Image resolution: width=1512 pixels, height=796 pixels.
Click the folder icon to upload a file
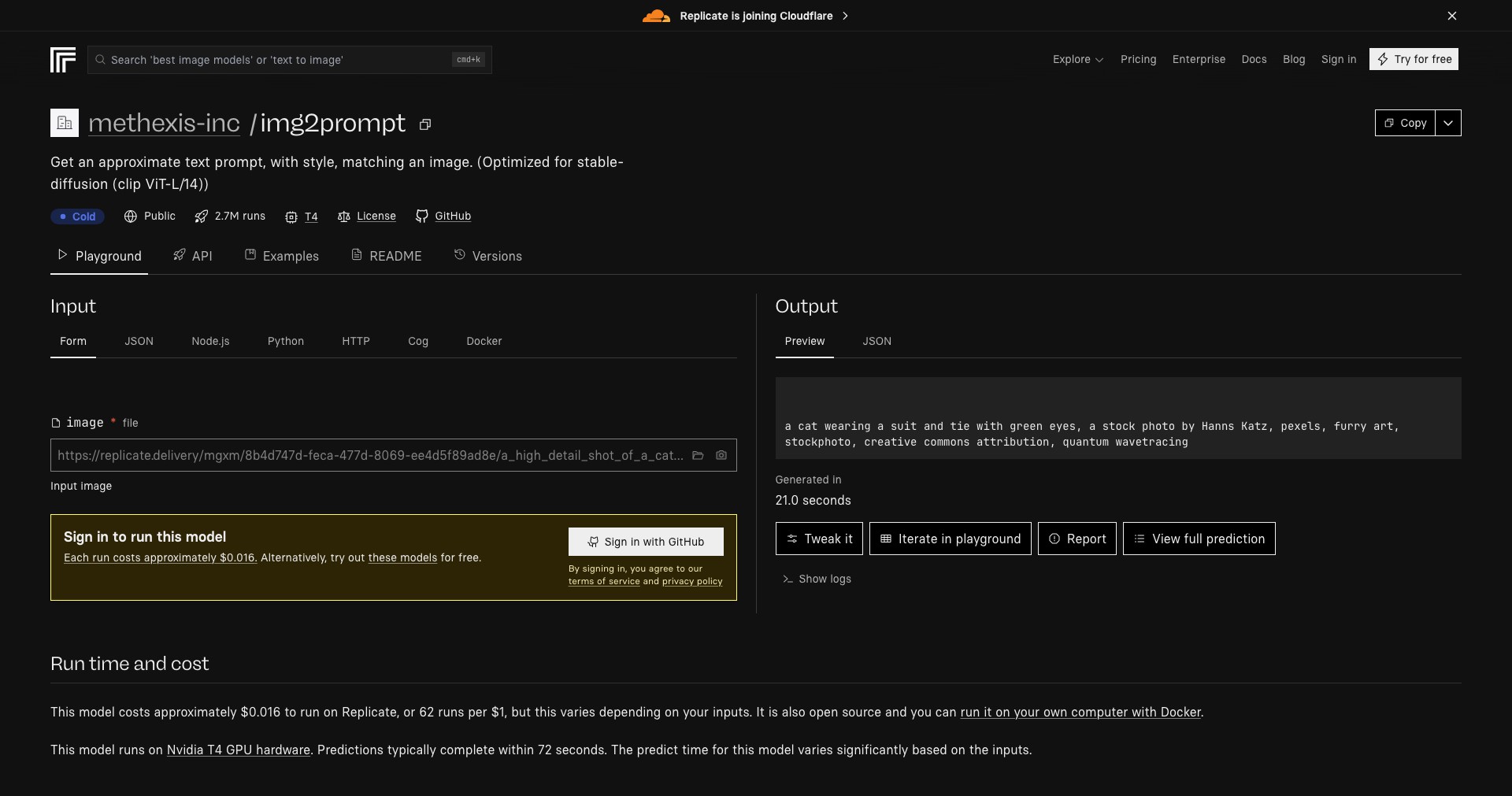698,455
